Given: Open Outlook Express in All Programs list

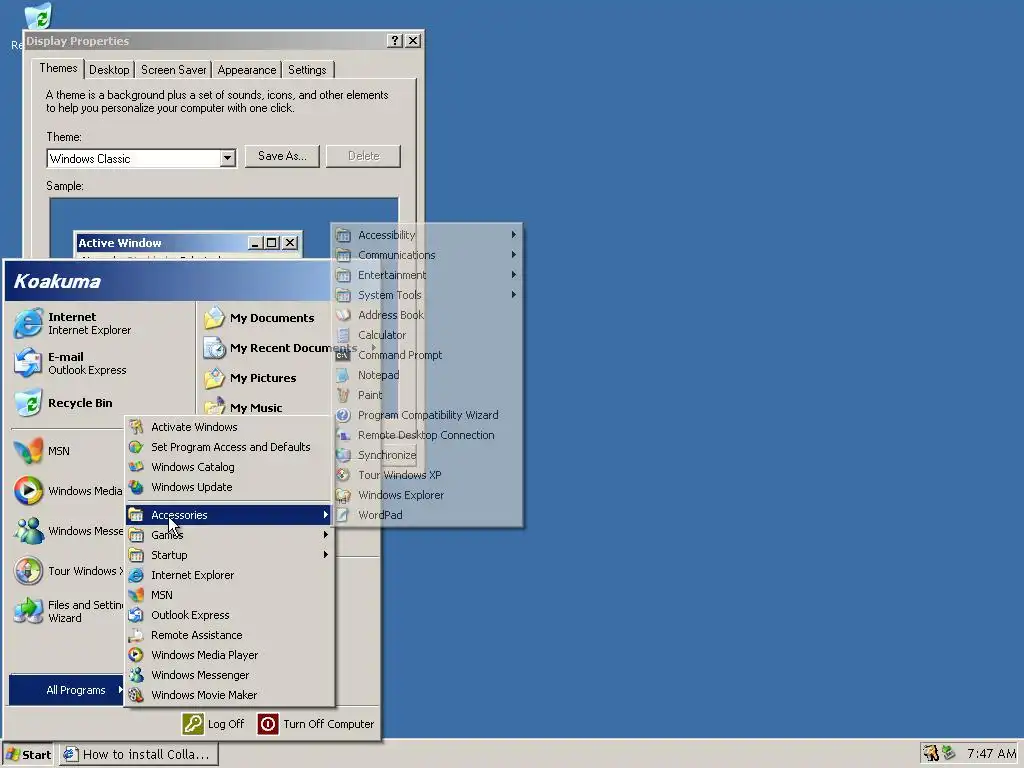Looking at the screenshot, I should click(x=229, y=615).
